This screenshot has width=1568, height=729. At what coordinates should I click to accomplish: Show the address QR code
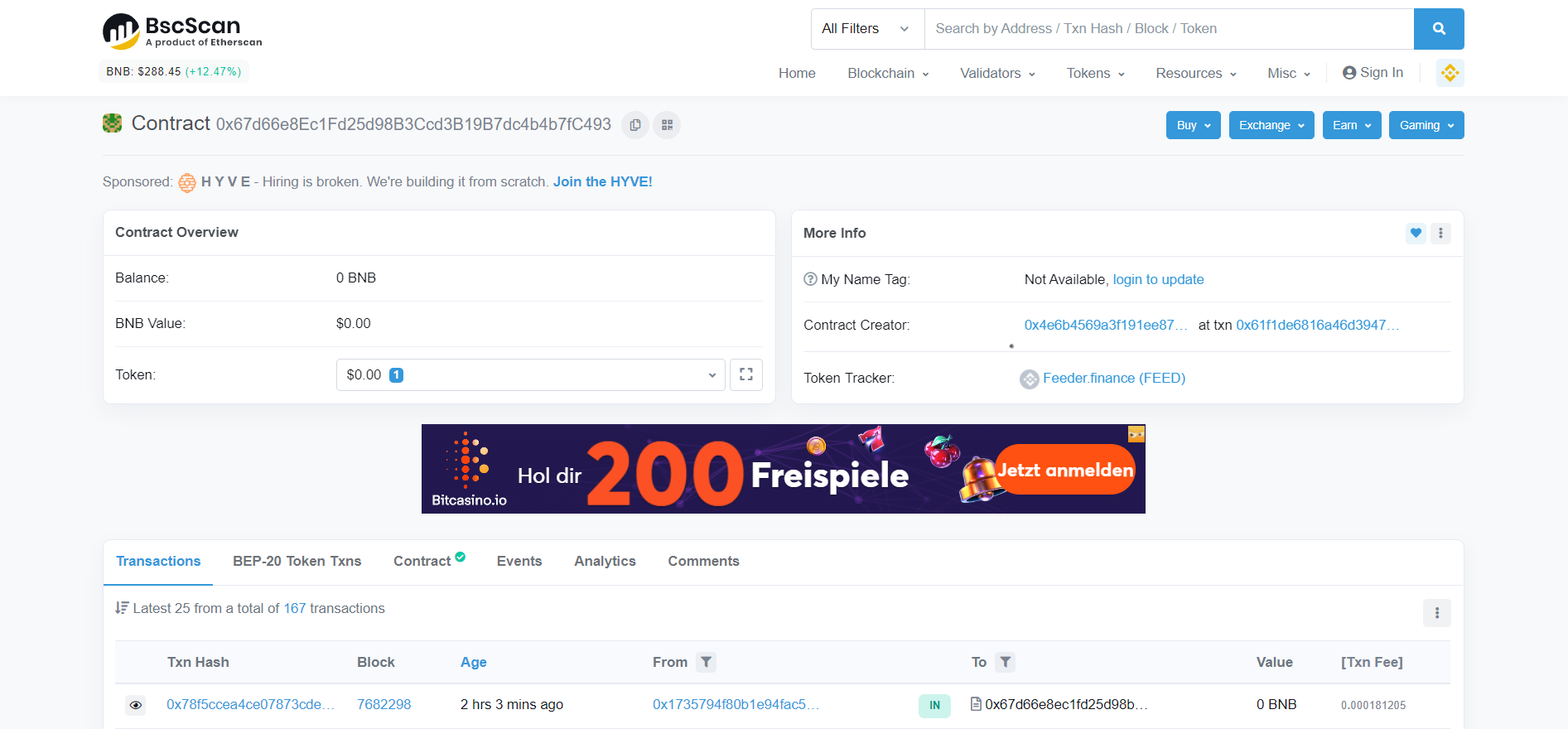pos(667,125)
